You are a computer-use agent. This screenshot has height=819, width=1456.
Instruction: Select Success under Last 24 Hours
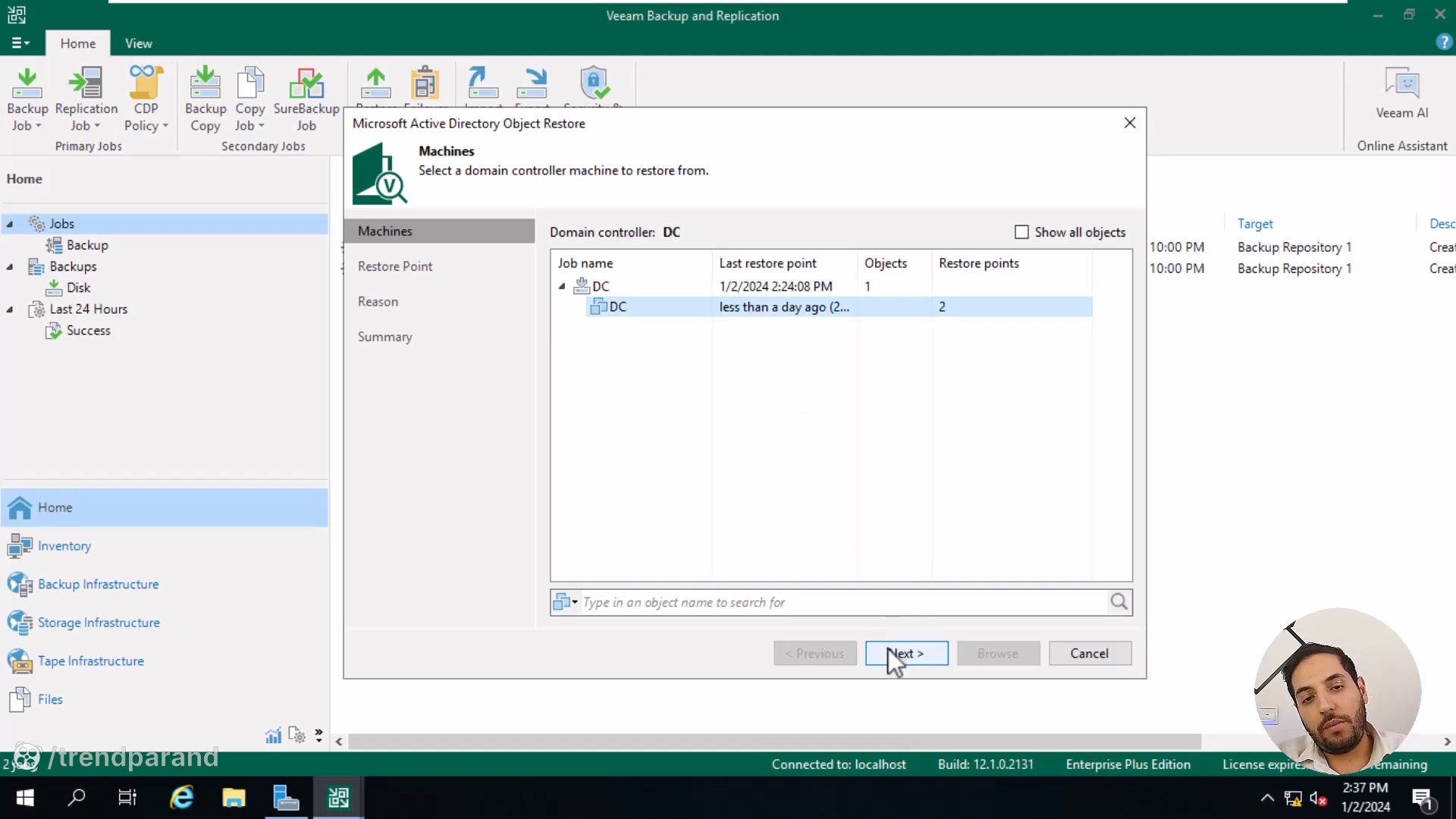(x=88, y=330)
